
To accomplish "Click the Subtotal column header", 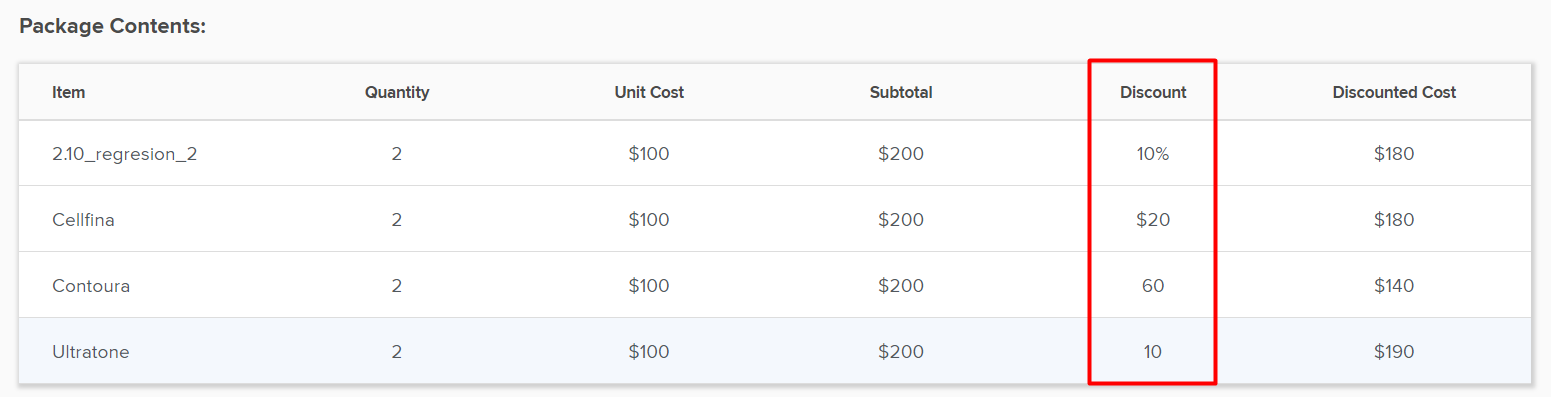I will point(901,92).
